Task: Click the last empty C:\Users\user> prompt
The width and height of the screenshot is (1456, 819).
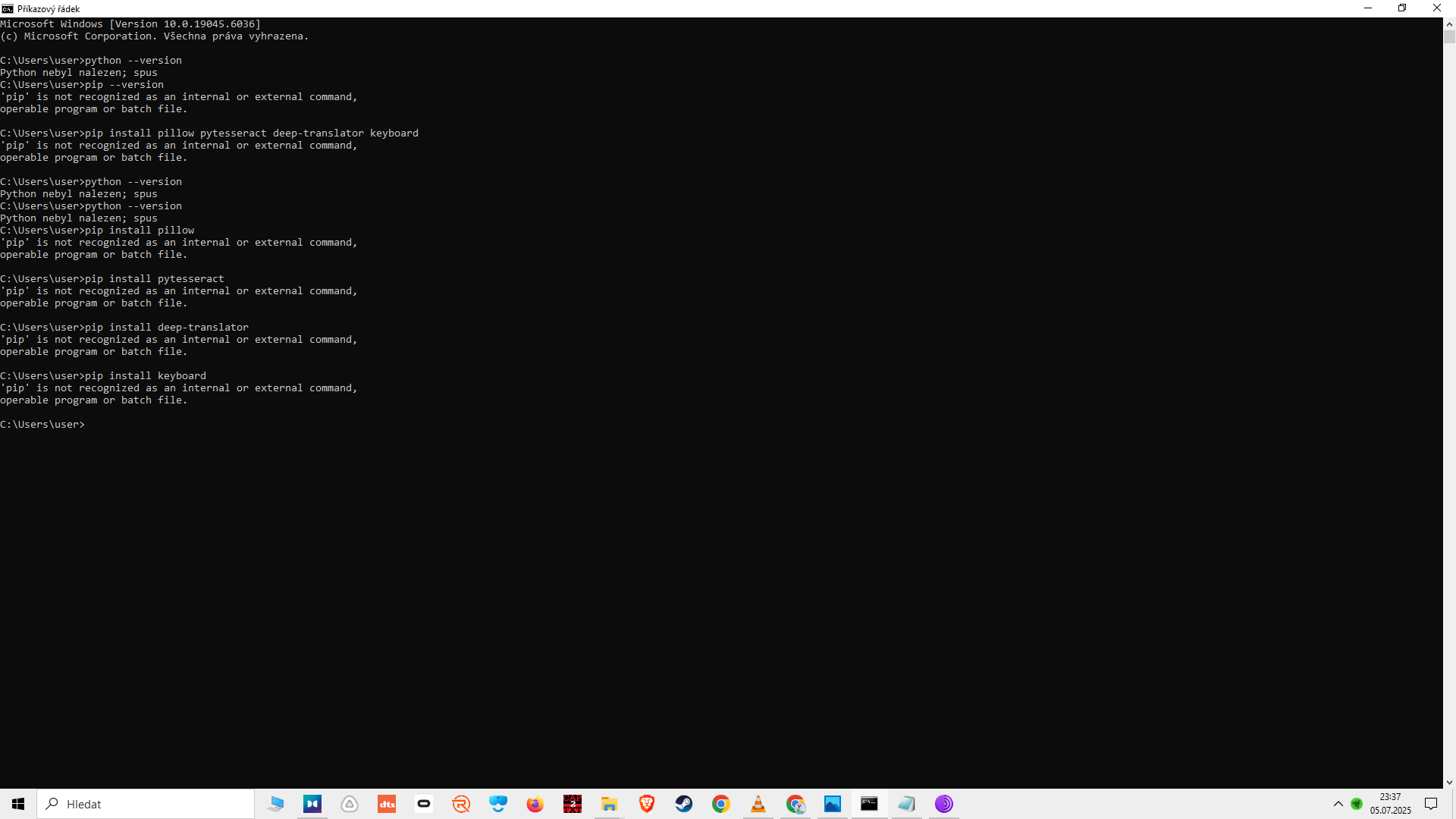Action: pos(42,425)
